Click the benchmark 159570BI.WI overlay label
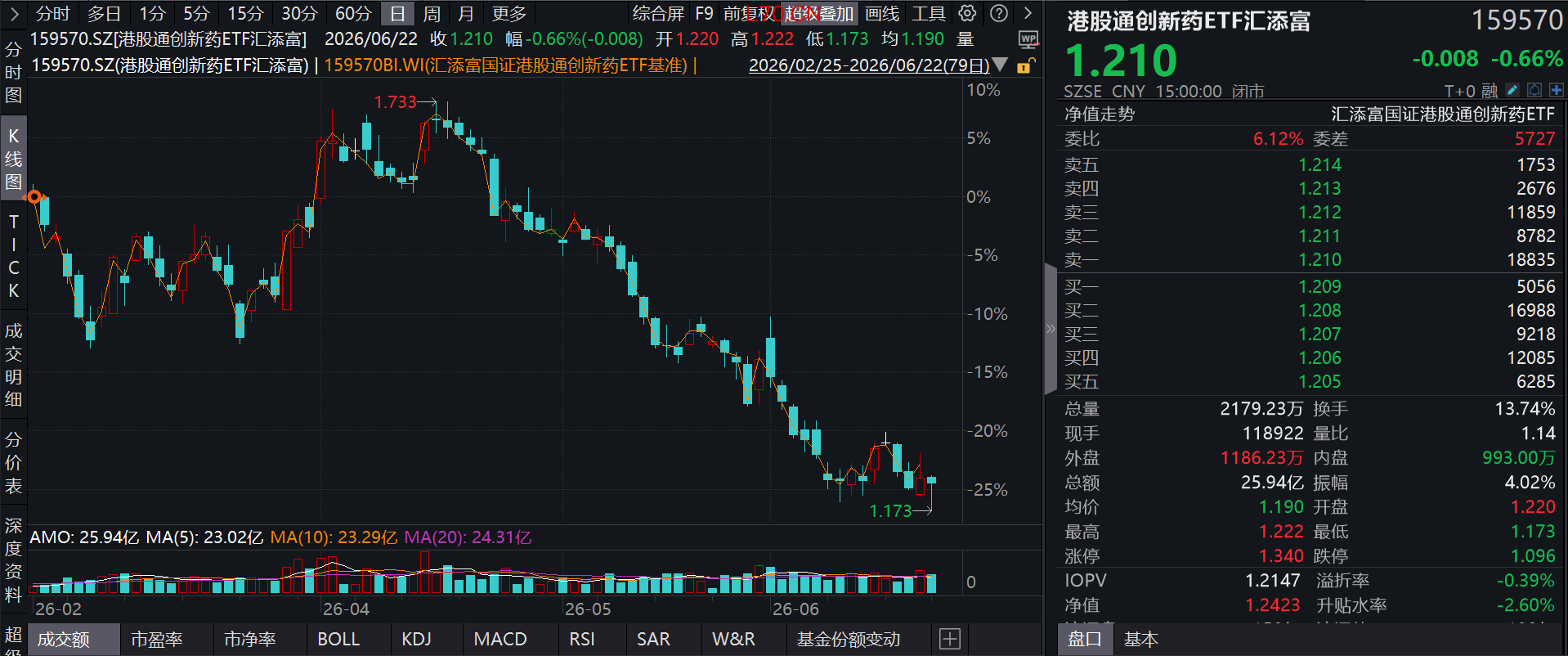 [506, 65]
